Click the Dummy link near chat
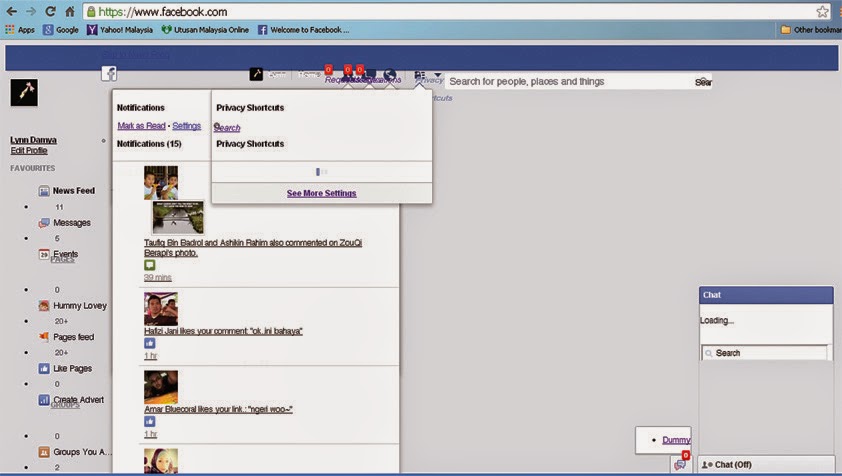 (676, 440)
